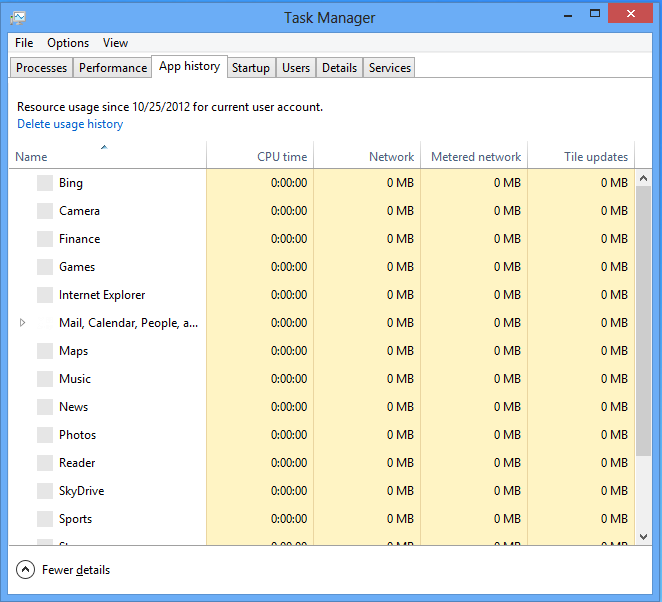This screenshot has height=602, width=662.
Task: Select the Music row name
Action: tap(75, 379)
